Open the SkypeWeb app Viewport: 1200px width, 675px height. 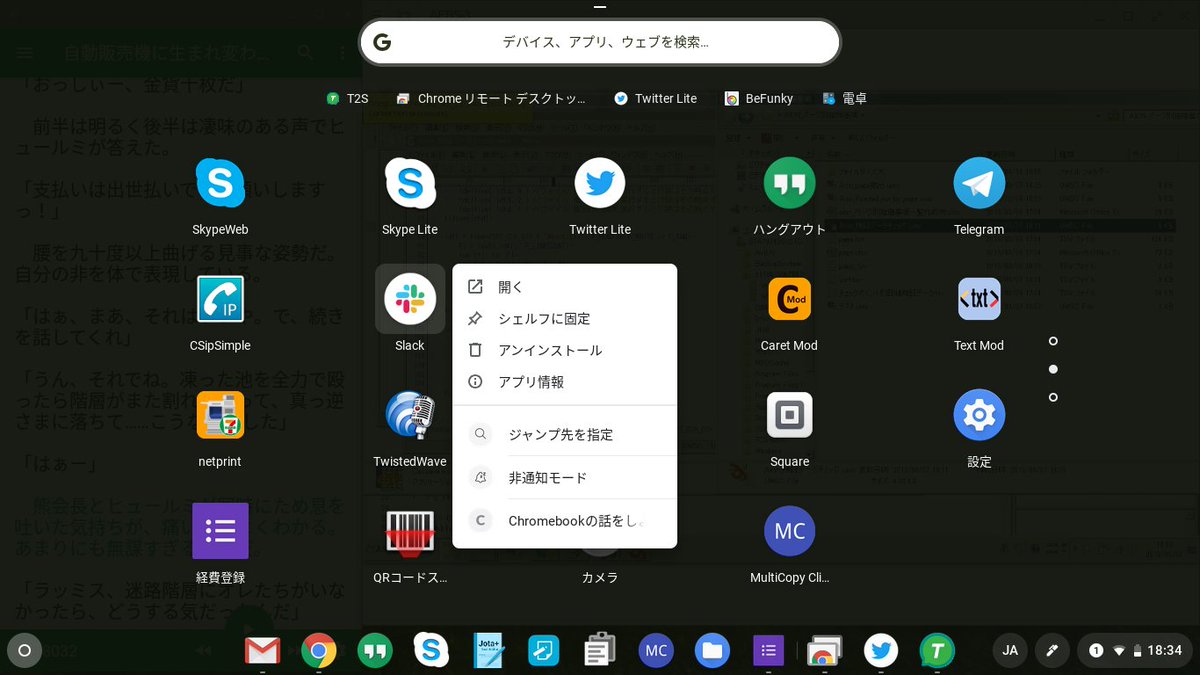220,183
